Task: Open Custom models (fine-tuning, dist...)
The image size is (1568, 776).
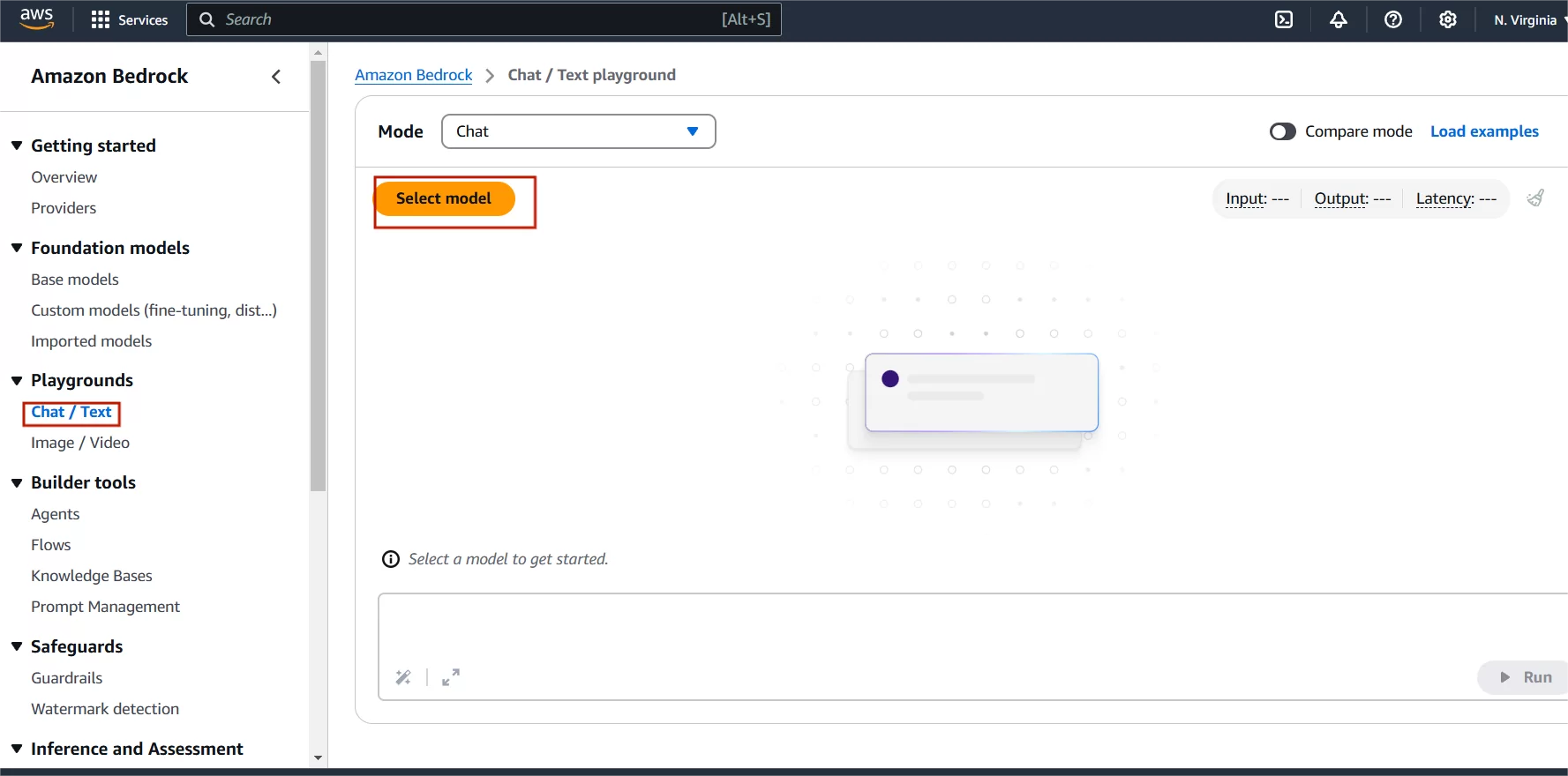Action: click(x=154, y=310)
